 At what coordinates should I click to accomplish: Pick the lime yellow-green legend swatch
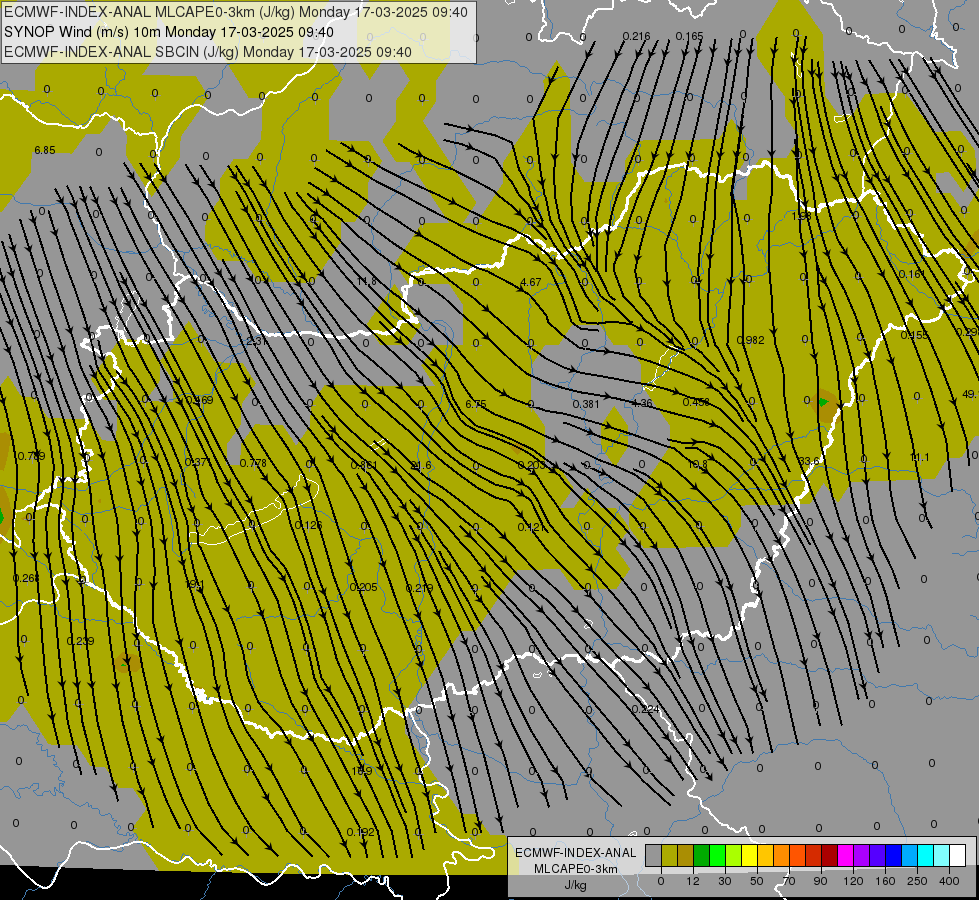734,855
